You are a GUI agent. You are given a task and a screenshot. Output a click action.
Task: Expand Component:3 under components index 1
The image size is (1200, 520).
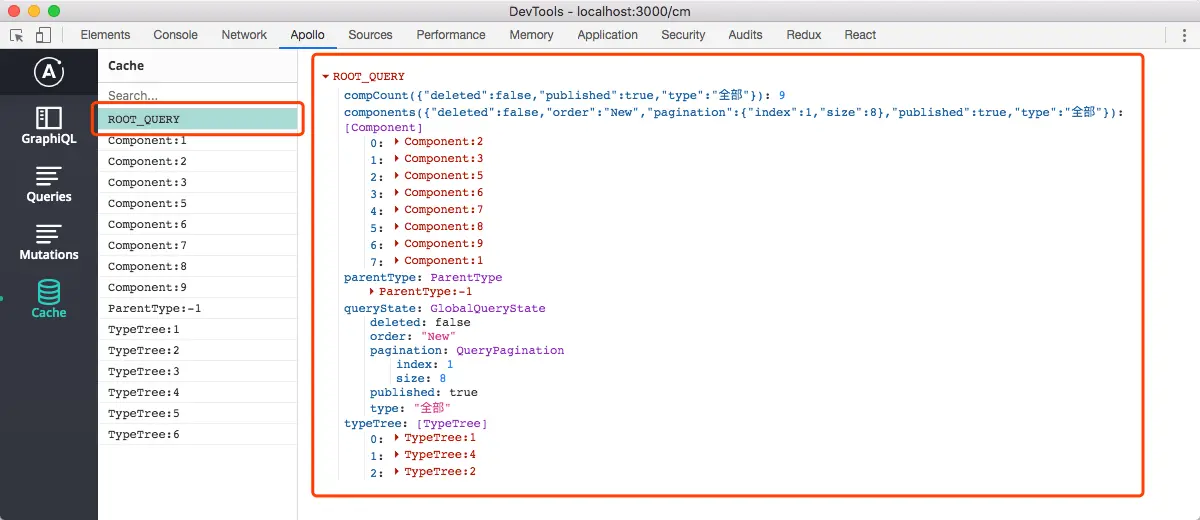point(398,159)
